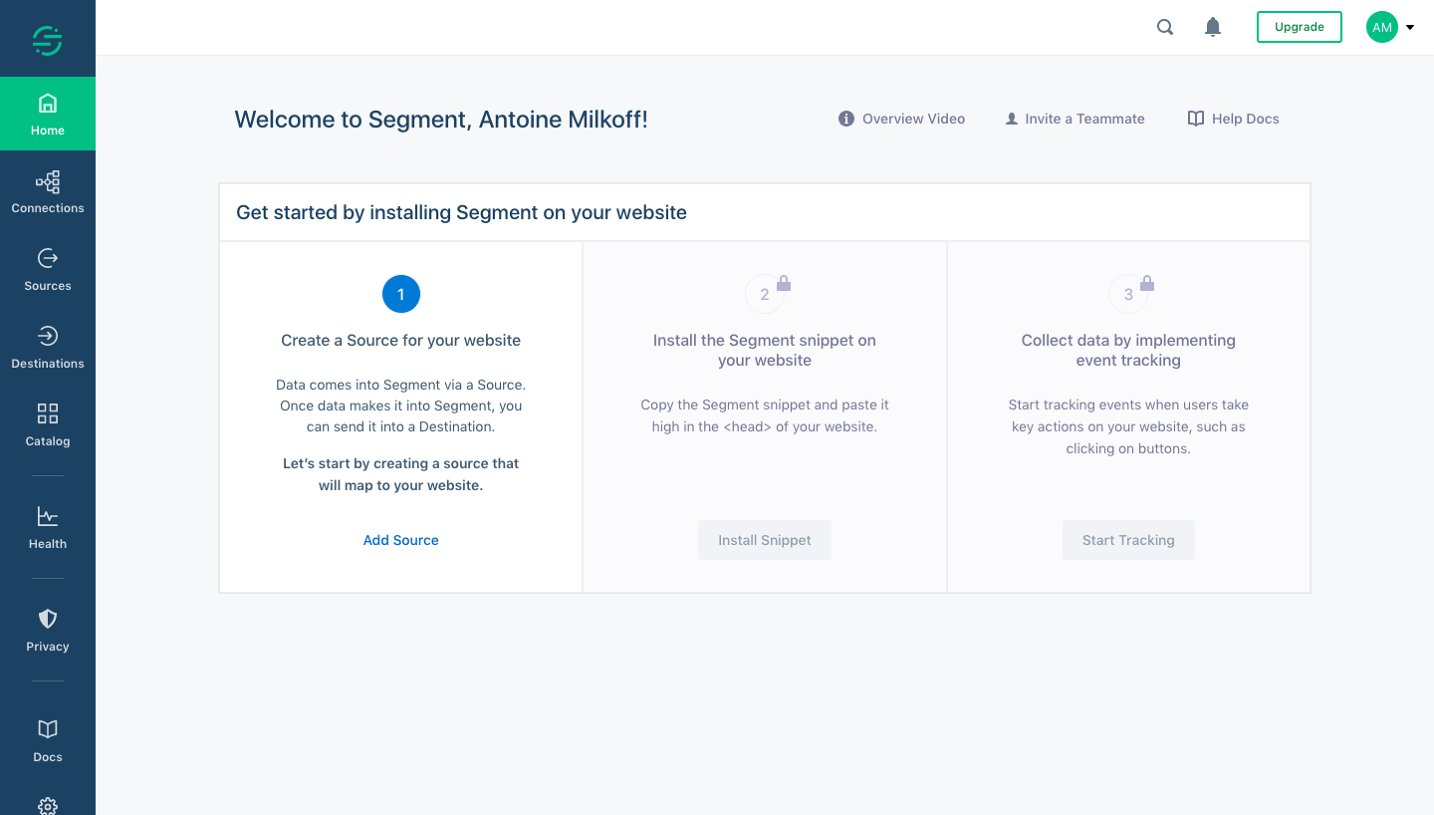
Task: Click the 'Welcome to Segment, Antoine Milkoff!' title
Action: pos(441,120)
